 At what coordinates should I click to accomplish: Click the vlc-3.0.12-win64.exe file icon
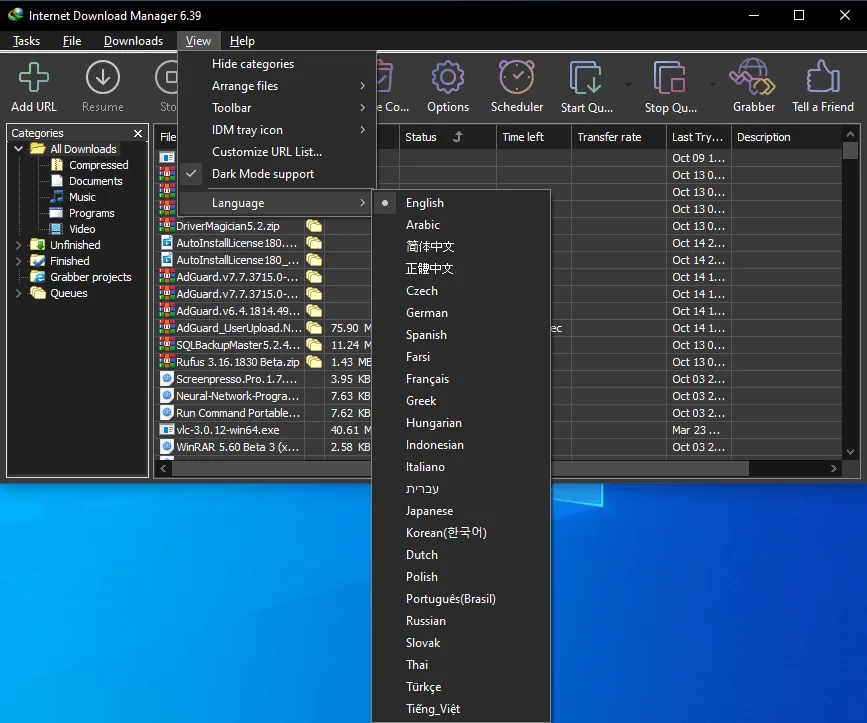pyautogui.click(x=167, y=430)
